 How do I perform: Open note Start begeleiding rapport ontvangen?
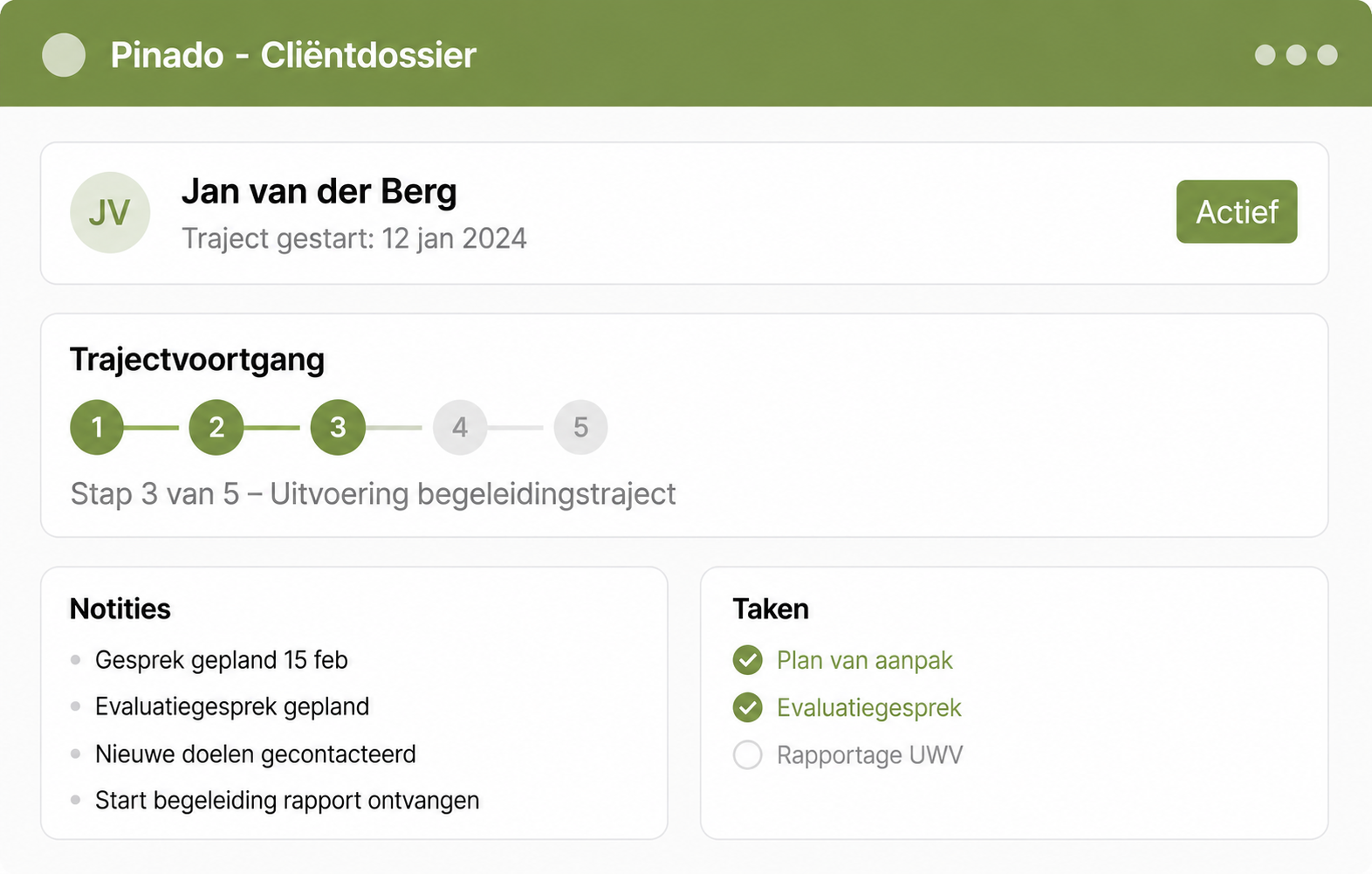pyautogui.click(x=287, y=801)
